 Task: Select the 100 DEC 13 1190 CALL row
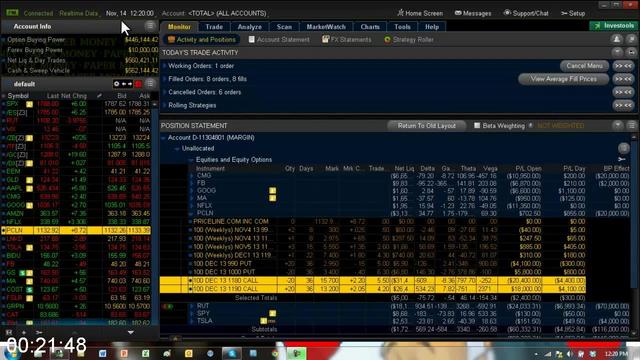373,289
